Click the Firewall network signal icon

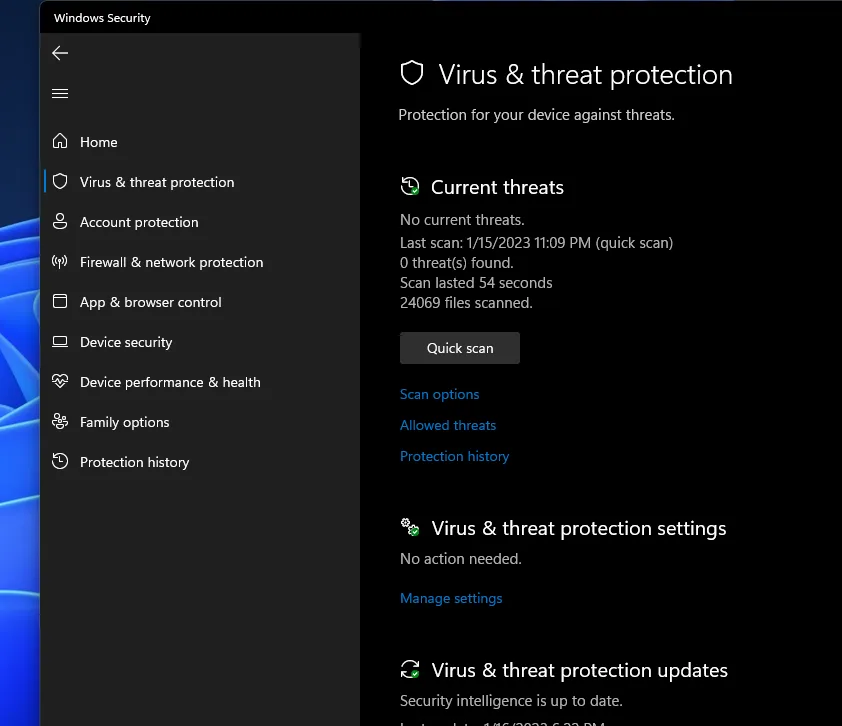pyautogui.click(x=60, y=262)
